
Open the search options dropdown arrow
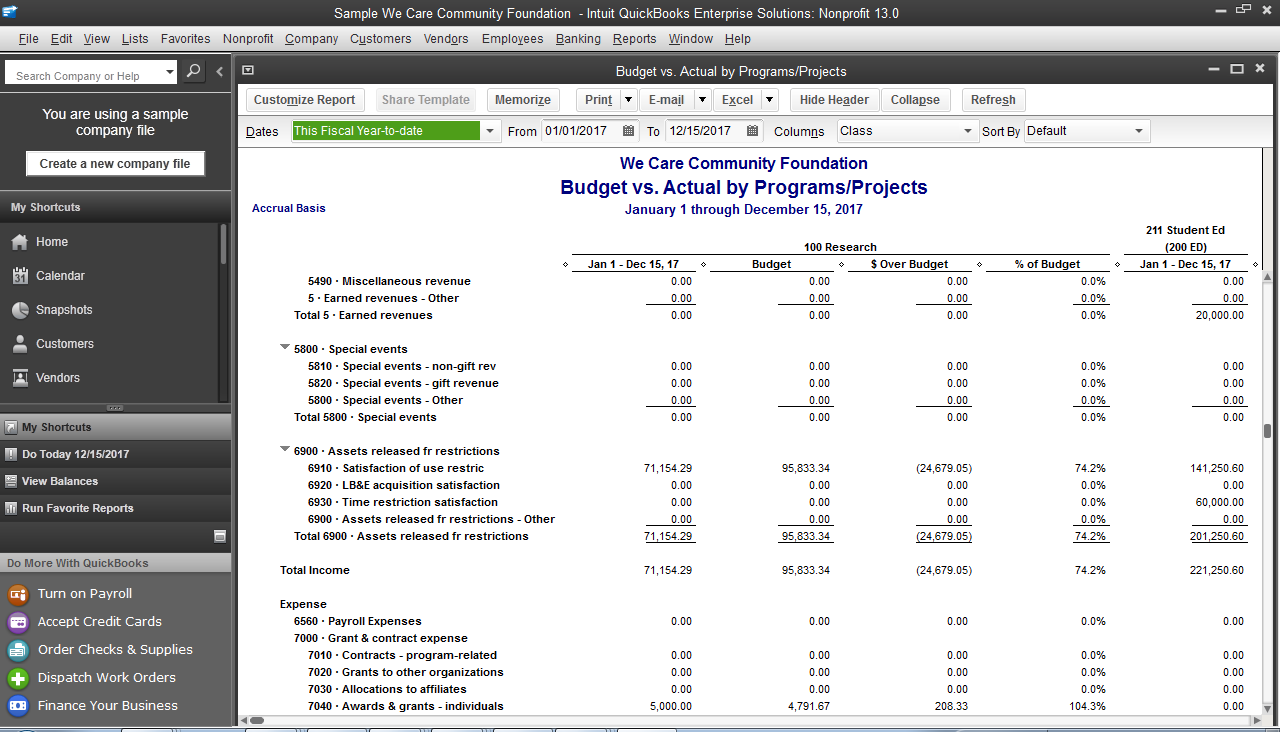point(170,72)
